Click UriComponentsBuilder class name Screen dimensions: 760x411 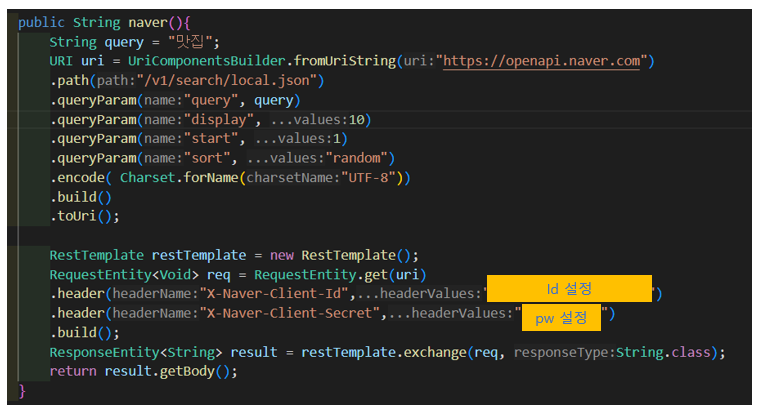tap(206, 61)
